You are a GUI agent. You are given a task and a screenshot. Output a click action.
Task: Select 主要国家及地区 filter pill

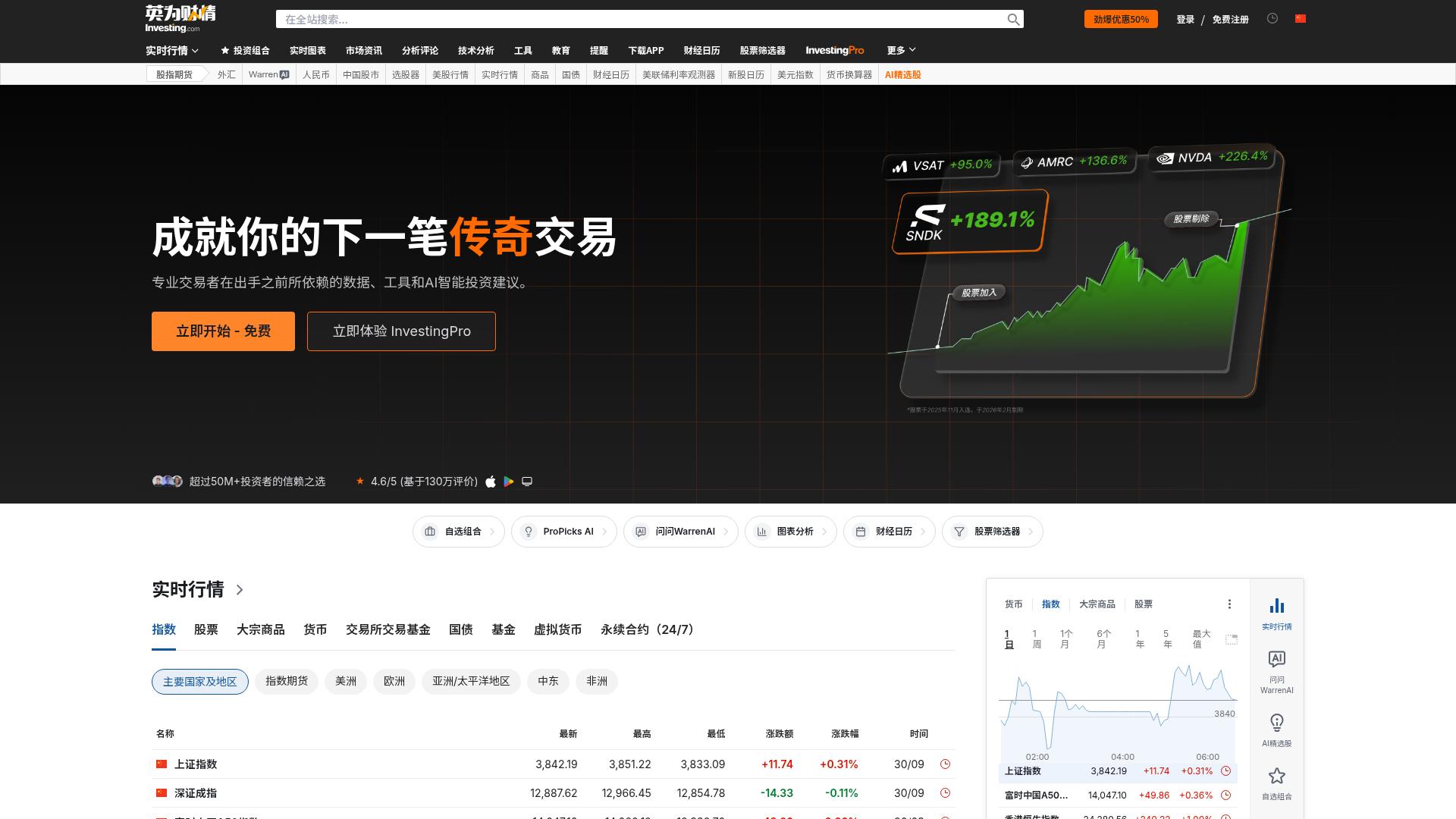tap(200, 682)
